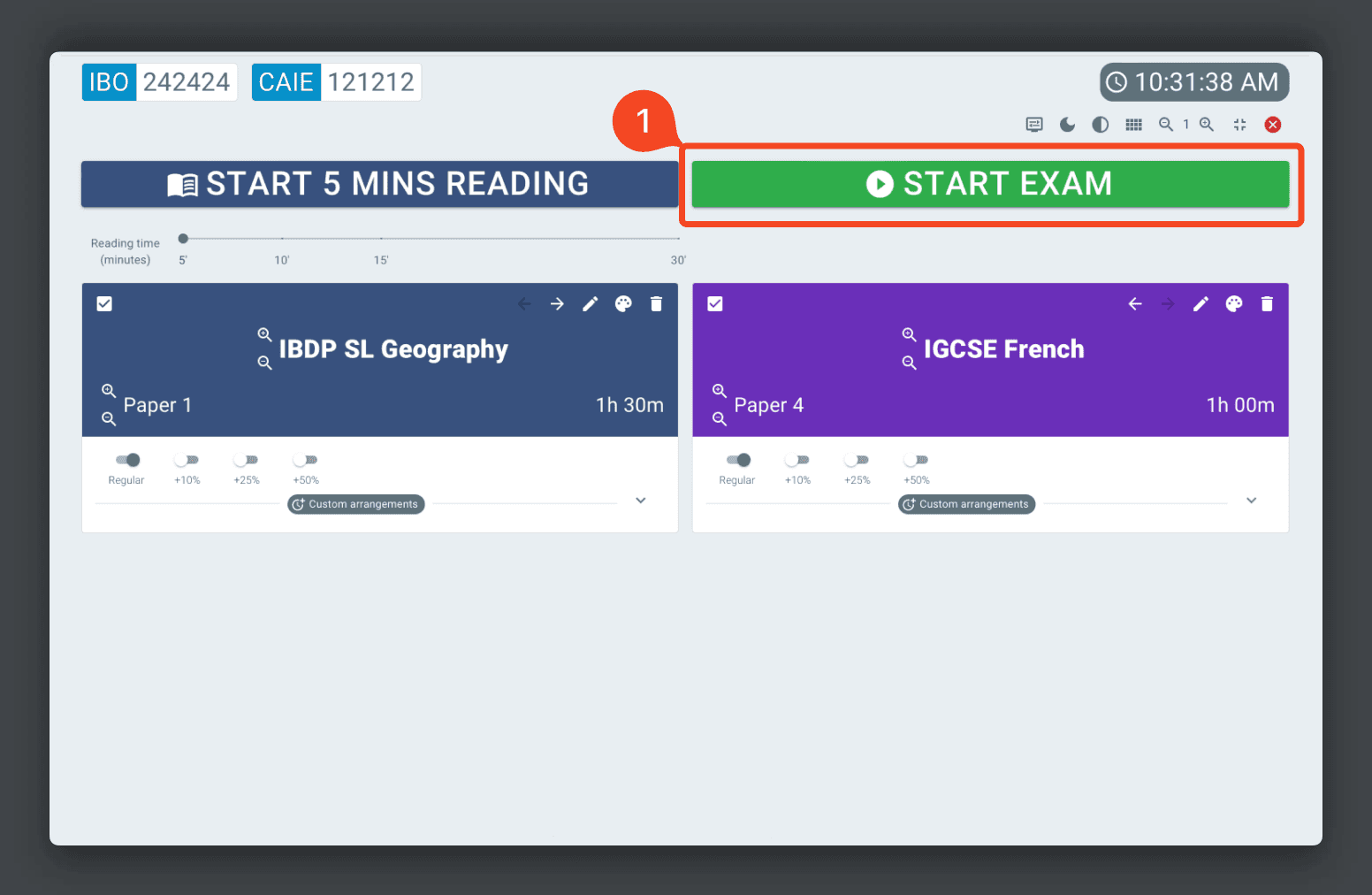Image resolution: width=1372 pixels, height=895 pixels.
Task: Move IGCSE French card left with arrow
Action: coord(1135,304)
